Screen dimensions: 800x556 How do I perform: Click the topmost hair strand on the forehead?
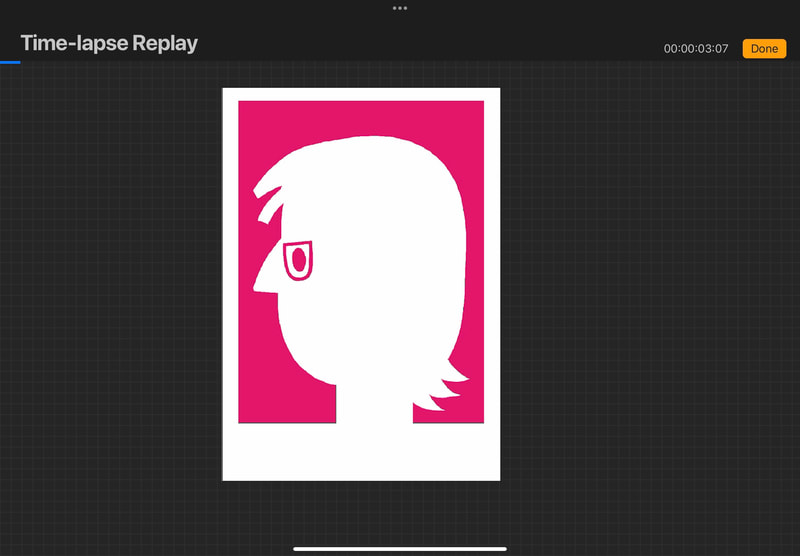coord(268,181)
